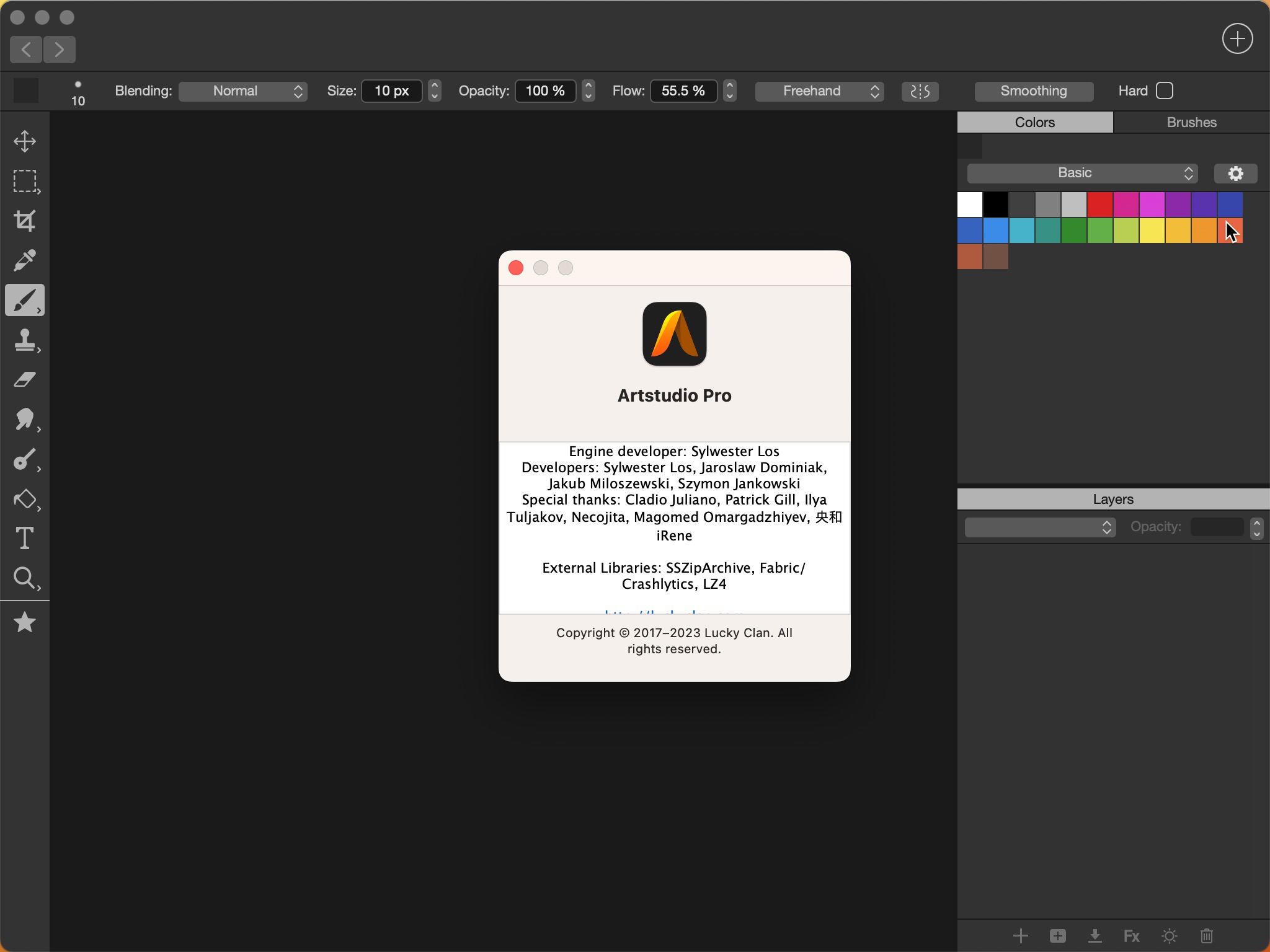Select the Move tool

(x=25, y=141)
